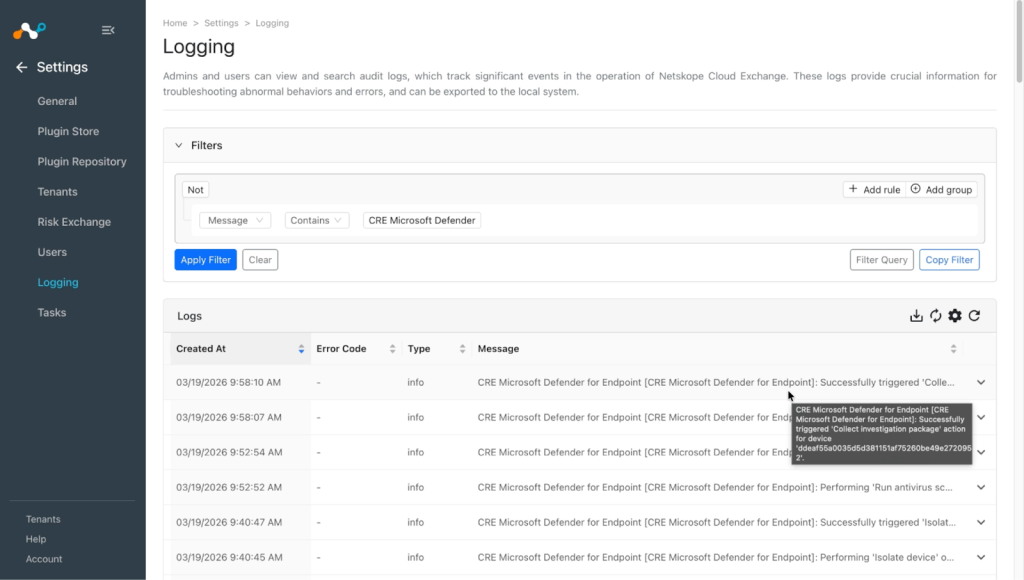Image resolution: width=1024 pixels, height=580 pixels.
Task: Click the 03/19/2026 9:58:10 AM timestamp
Action: click(x=229, y=382)
